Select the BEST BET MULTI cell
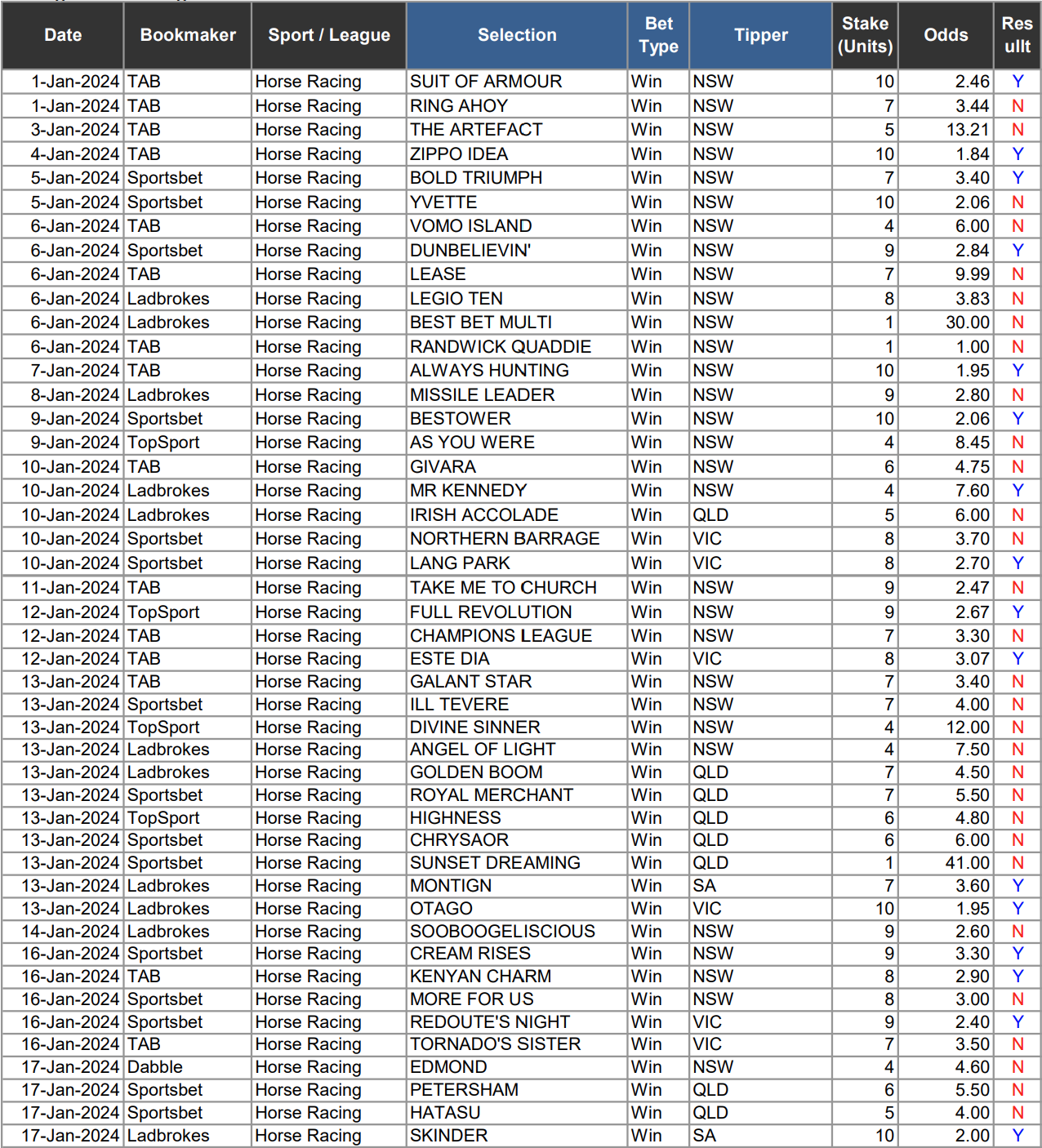1042x1148 pixels. (517, 323)
